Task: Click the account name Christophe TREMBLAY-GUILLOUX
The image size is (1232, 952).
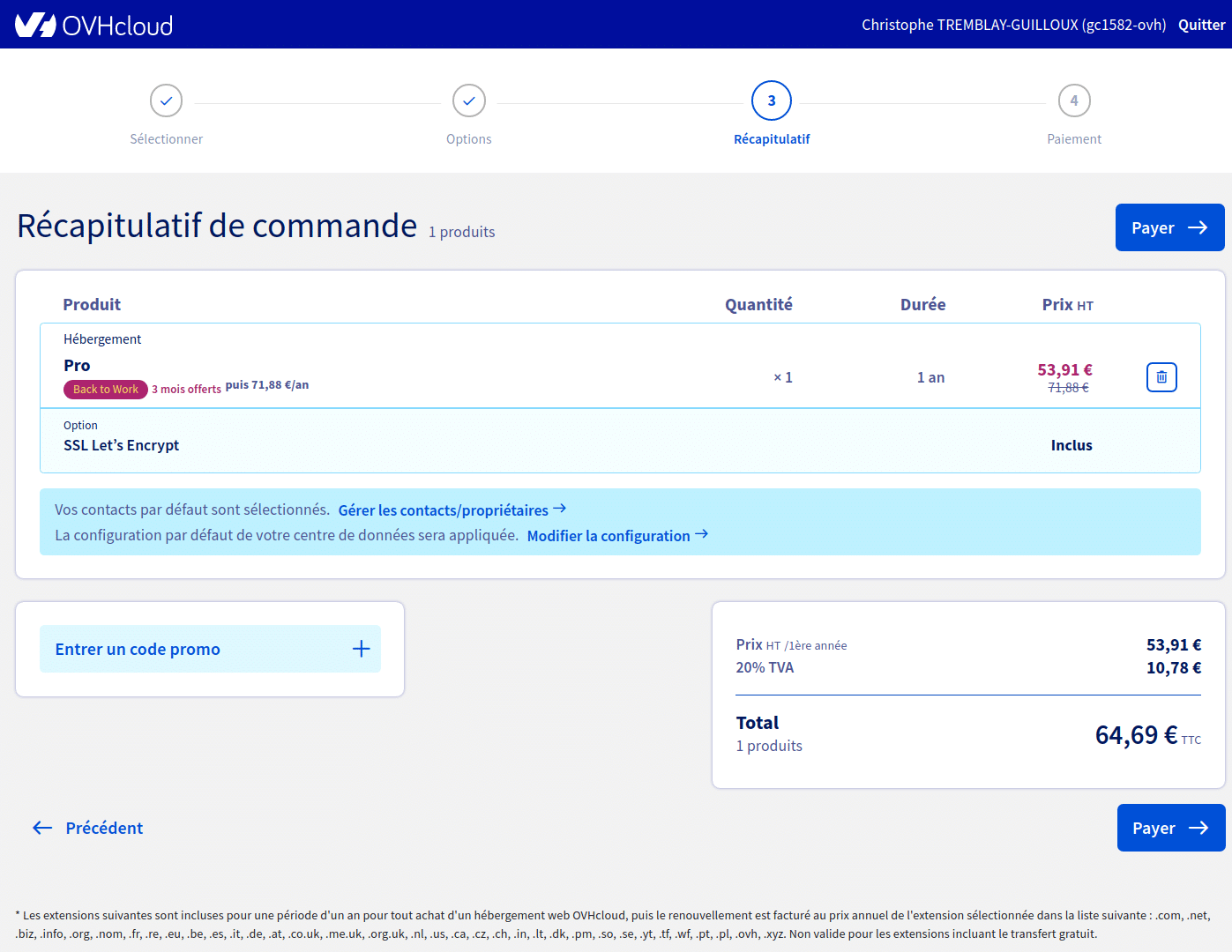Action: point(1014,25)
